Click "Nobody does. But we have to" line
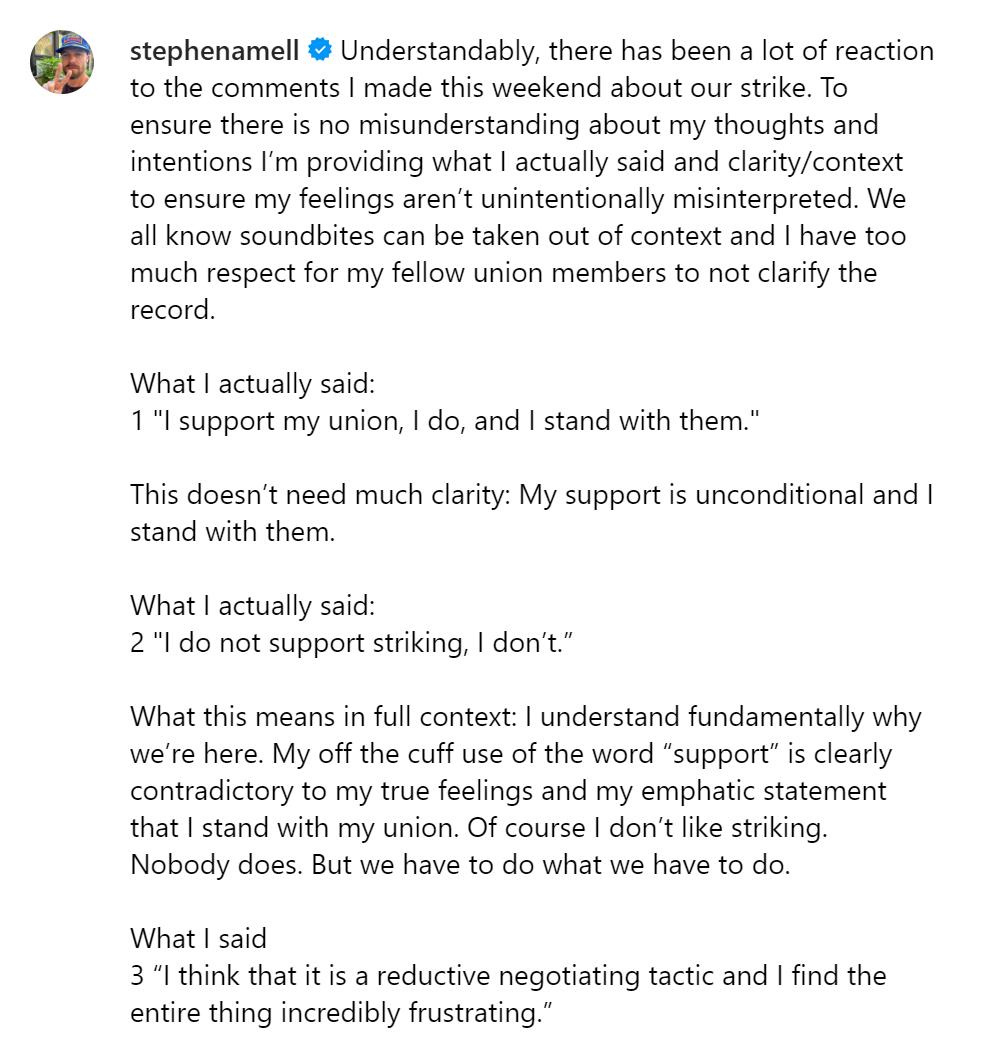The image size is (994, 1054). tap(460, 864)
